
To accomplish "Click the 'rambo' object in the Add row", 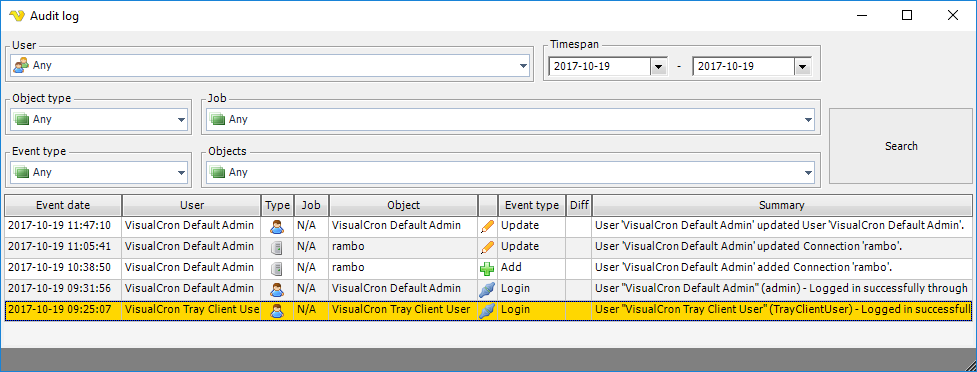I will point(348,268).
